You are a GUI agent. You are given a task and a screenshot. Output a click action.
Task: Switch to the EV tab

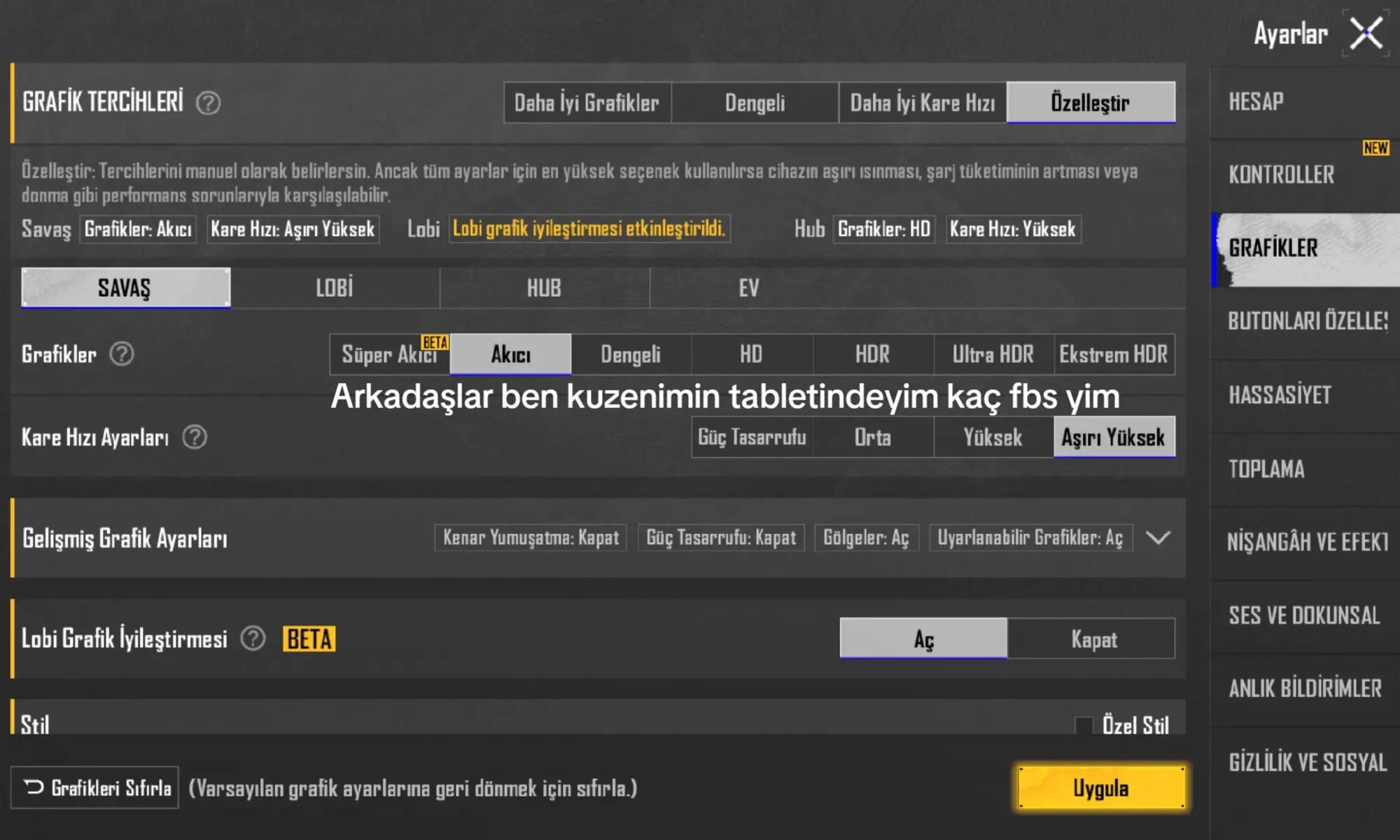pyautogui.click(x=749, y=288)
